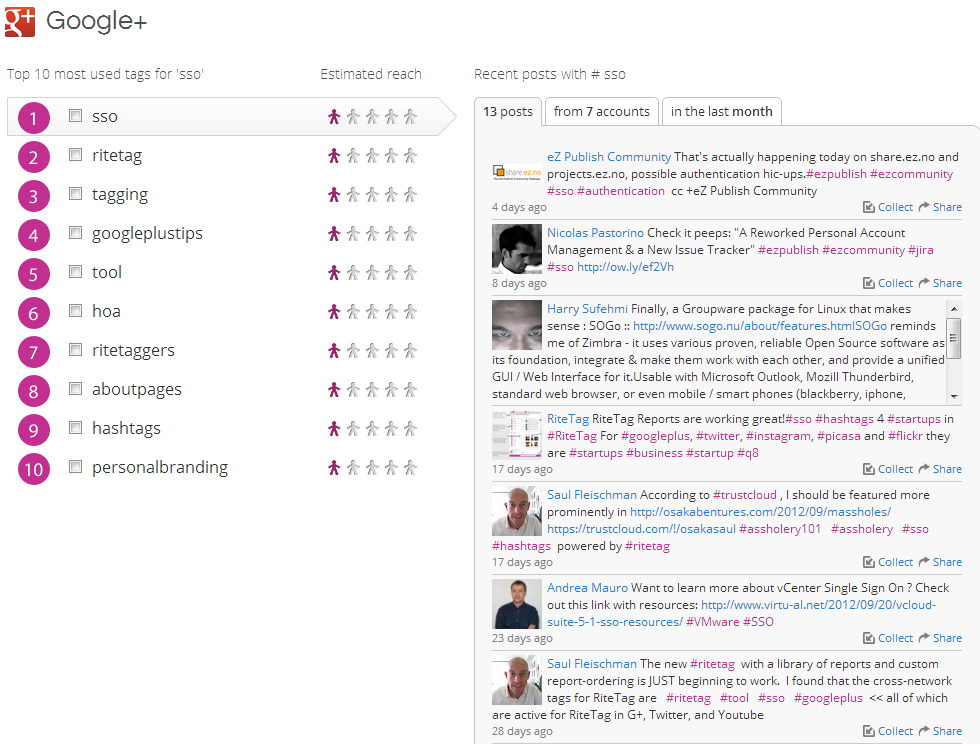Check the googleplustips checkbox
This screenshot has width=980, height=744.
76,233
